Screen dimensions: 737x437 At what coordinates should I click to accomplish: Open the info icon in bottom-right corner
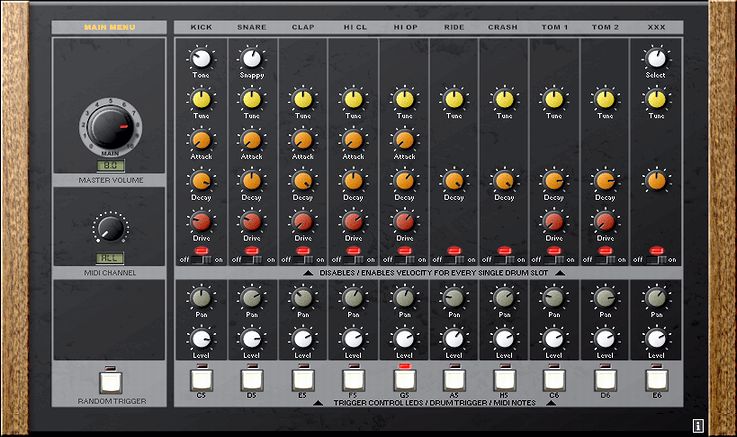(x=698, y=426)
